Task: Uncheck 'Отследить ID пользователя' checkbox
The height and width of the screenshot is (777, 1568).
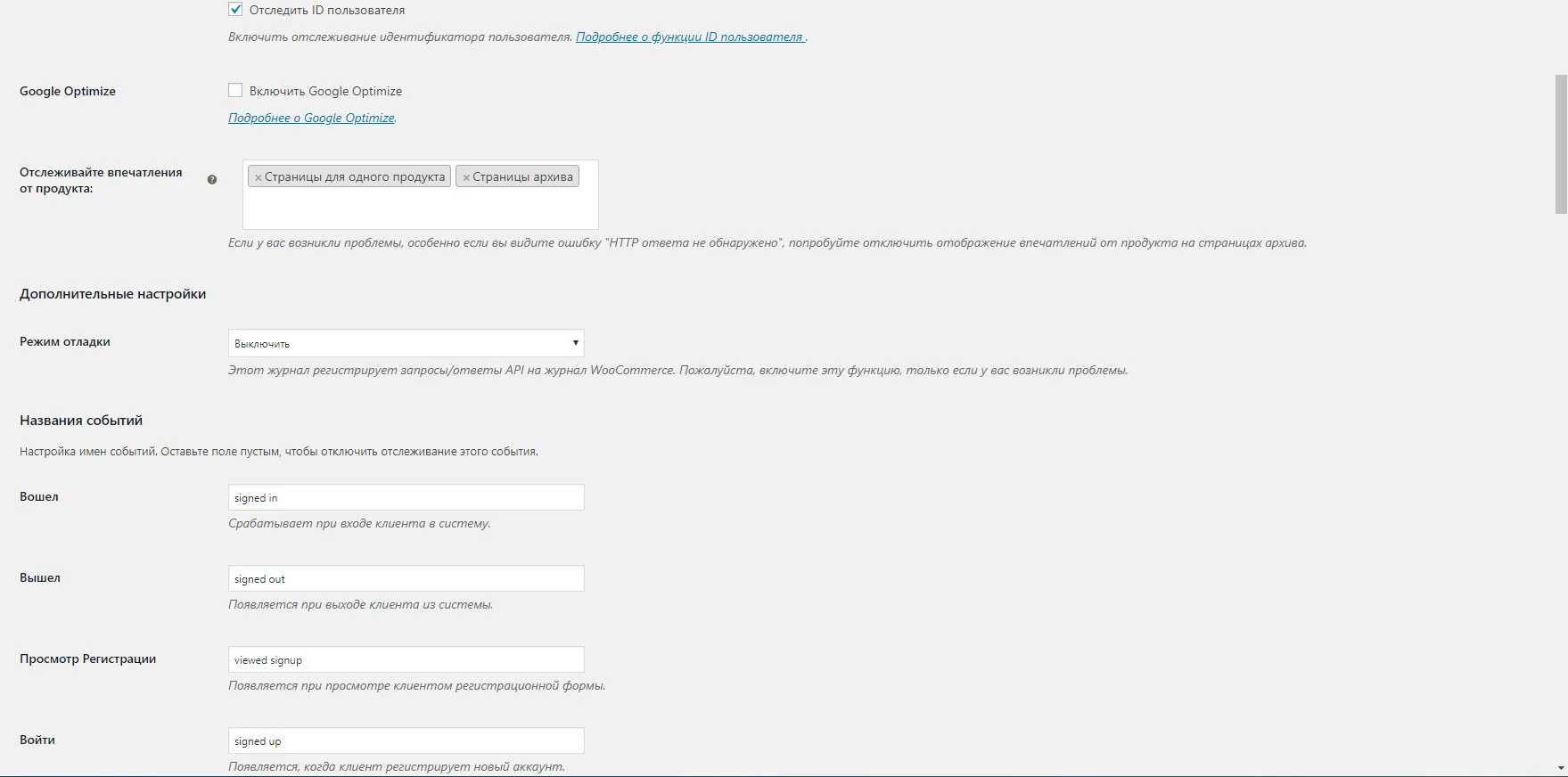Action: click(235, 10)
